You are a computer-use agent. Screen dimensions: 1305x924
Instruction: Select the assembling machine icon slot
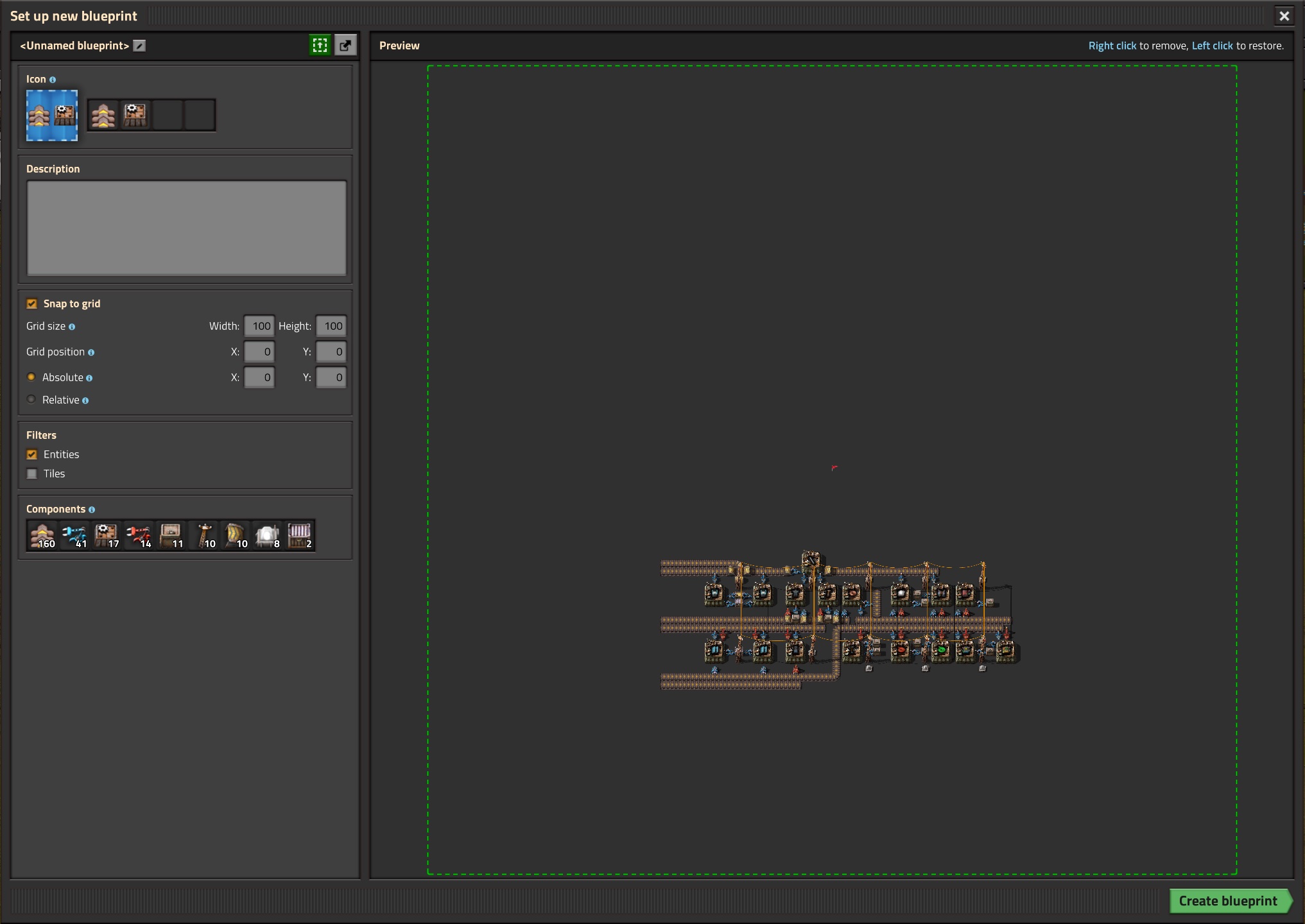pos(135,115)
